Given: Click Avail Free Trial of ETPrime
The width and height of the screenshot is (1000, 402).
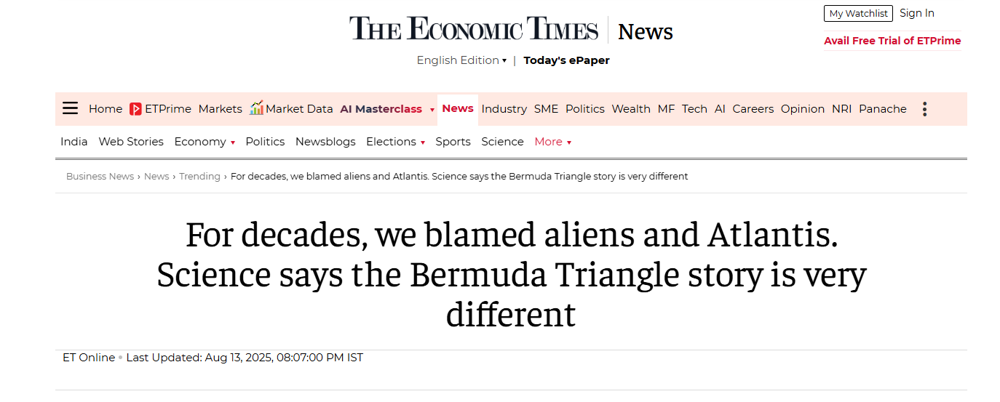Looking at the screenshot, I should point(892,41).
